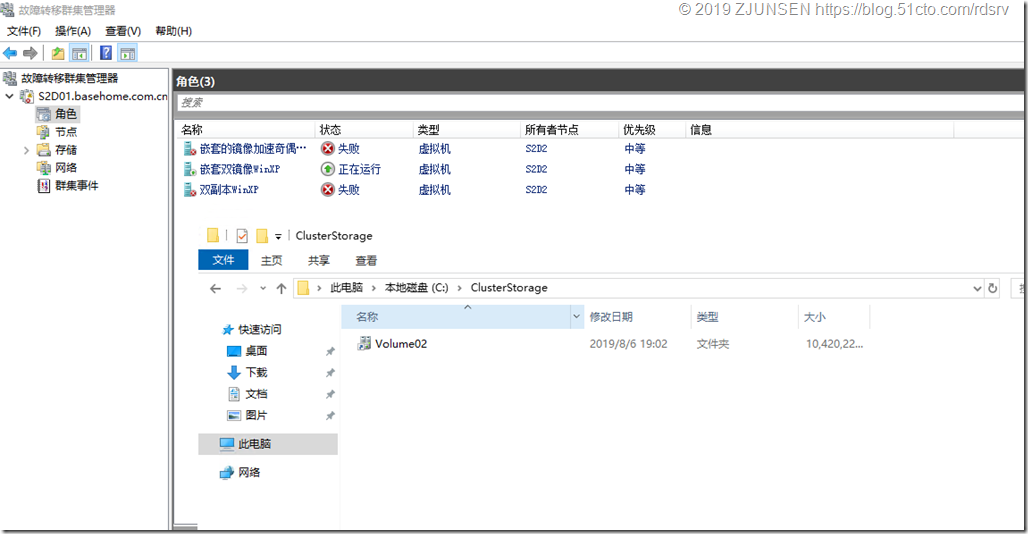Select the S2D01.basehome.com.cn cluster

click(x=103, y=96)
